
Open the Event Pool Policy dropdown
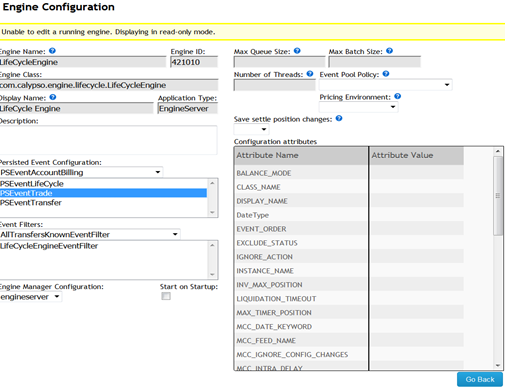point(385,85)
